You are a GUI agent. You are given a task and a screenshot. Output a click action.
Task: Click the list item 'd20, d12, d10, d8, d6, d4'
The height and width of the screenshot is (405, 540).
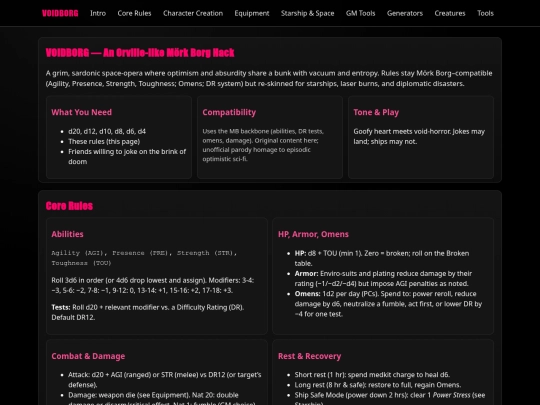click(x=107, y=131)
